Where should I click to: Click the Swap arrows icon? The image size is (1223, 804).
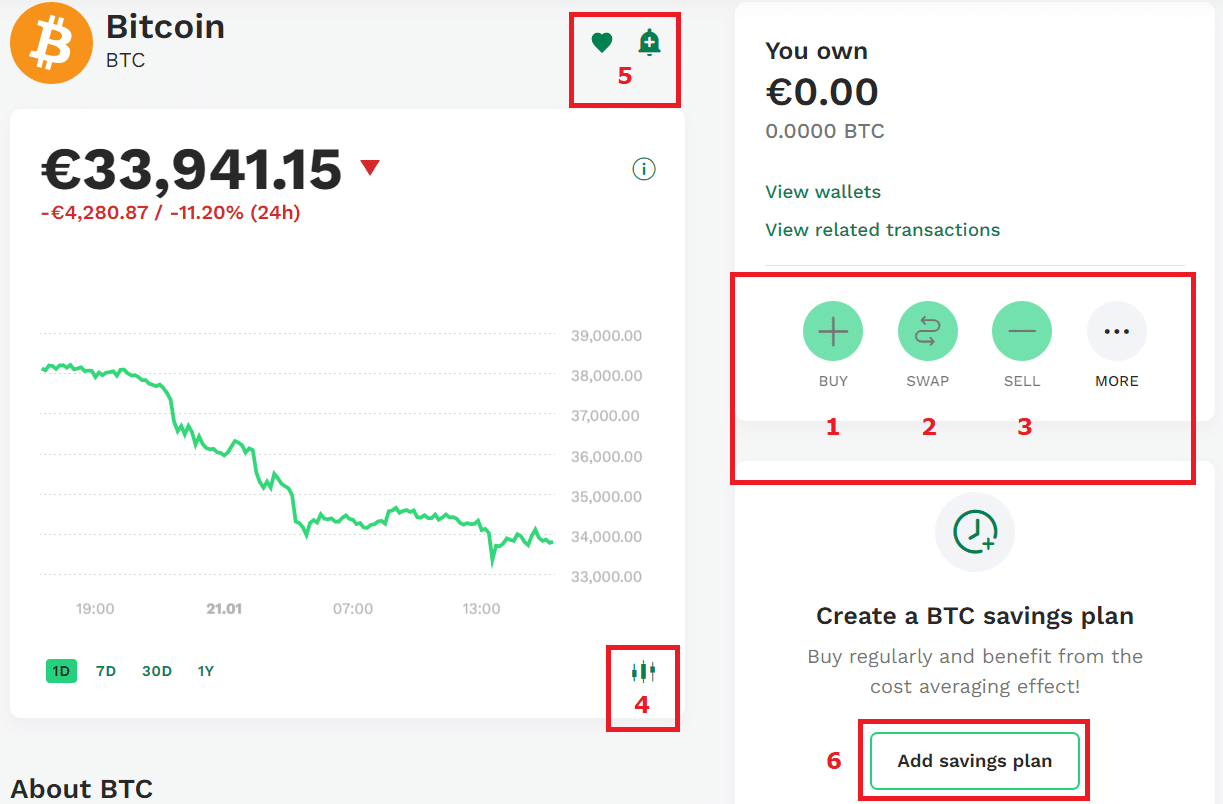coord(927,331)
